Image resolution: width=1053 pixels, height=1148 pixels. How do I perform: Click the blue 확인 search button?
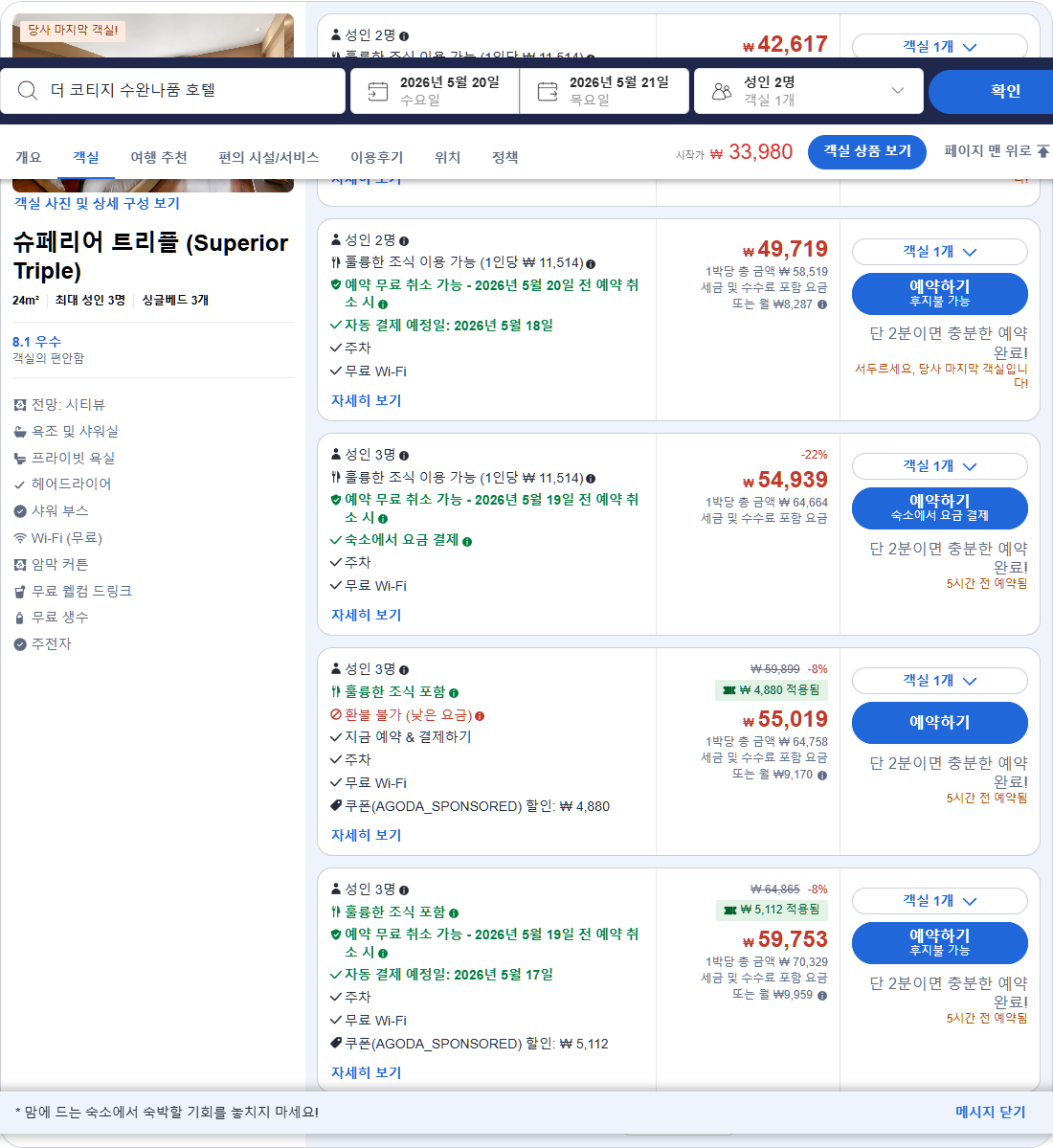(991, 91)
